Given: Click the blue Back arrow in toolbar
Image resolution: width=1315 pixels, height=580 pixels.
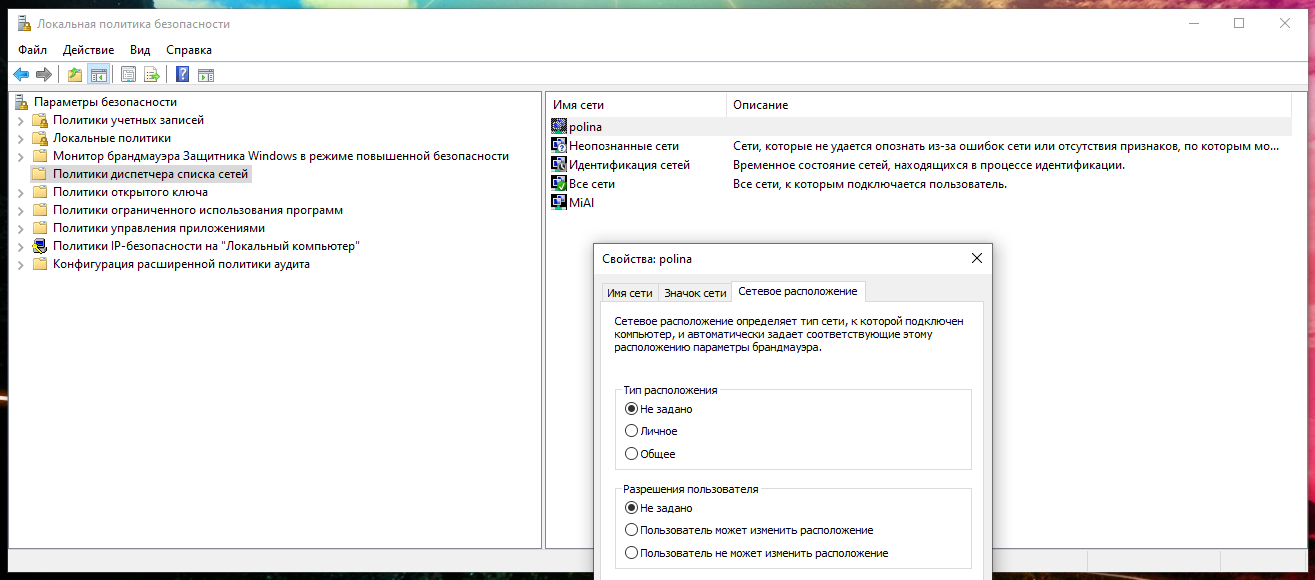Looking at the screenshot, I should [x=21, y=74].
